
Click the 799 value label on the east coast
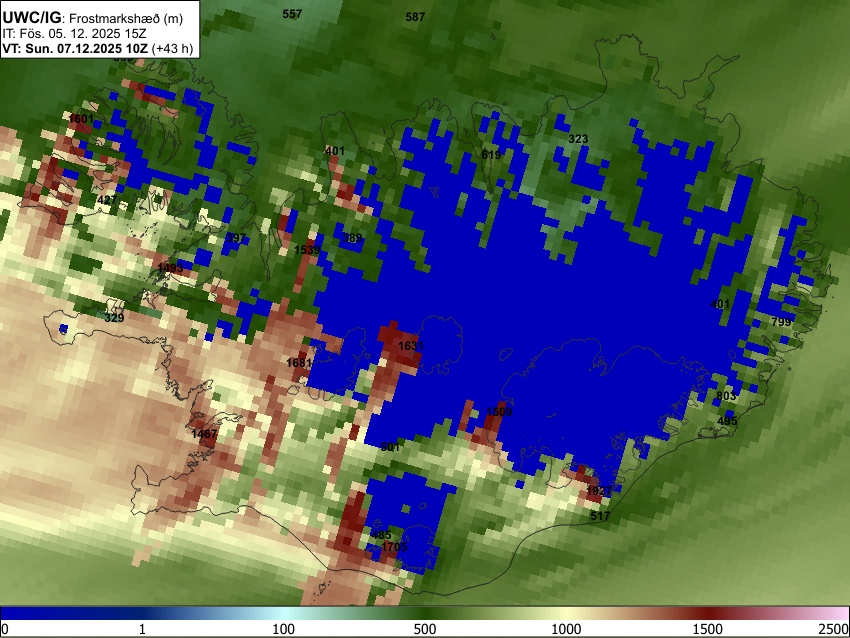point(781,322)
